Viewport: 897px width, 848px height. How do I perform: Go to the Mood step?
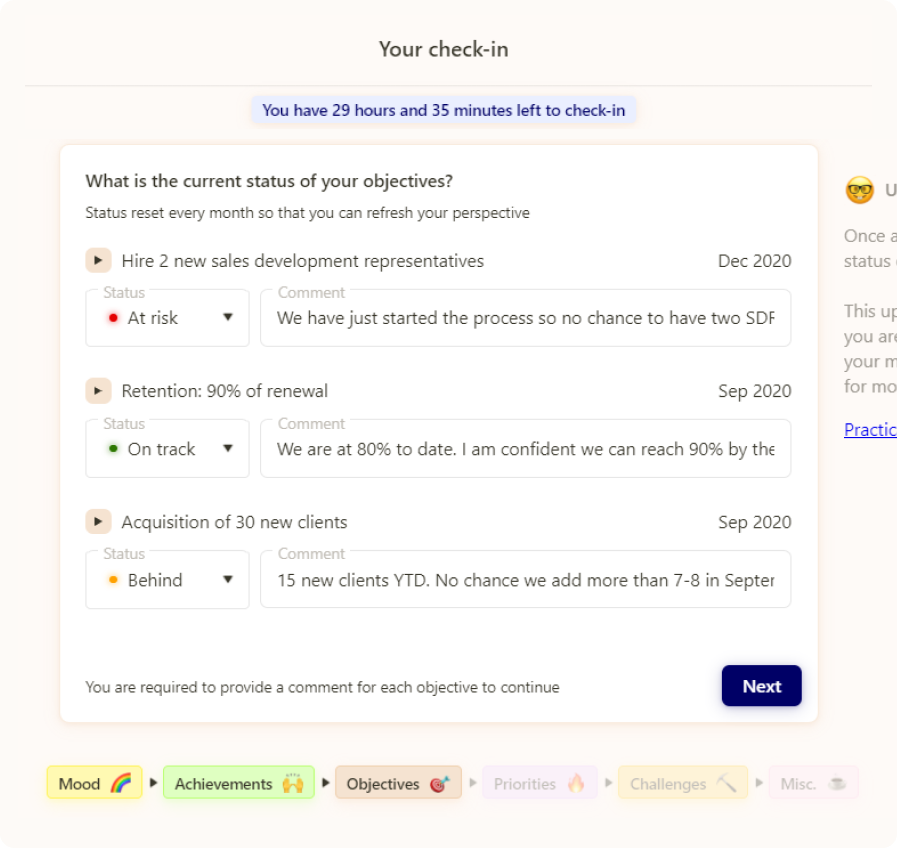coord(94,783)
